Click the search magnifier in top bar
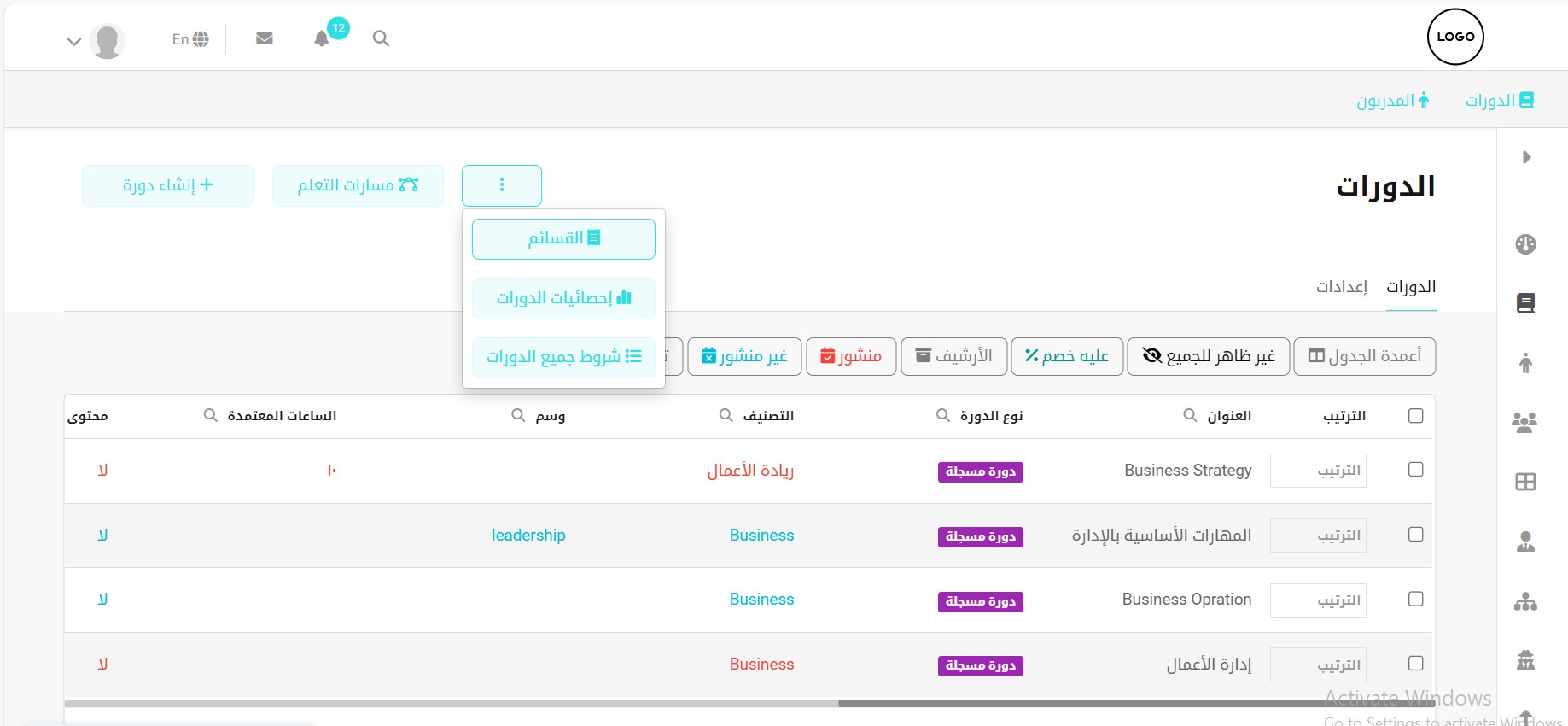This screenshot has height=726, width=1568. pyautogui.click(x=381, y=38)
